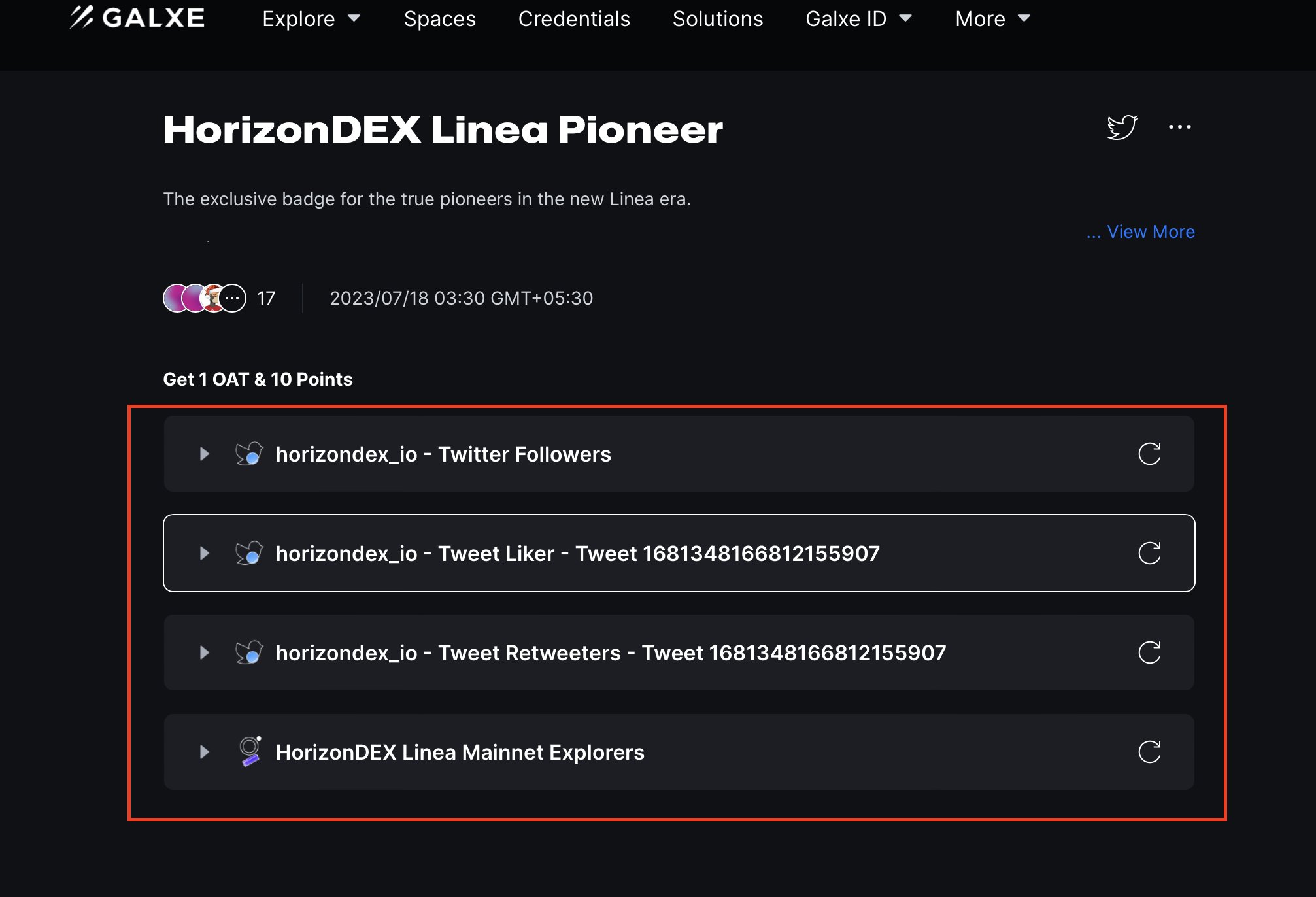Screen dimensions: 1316x897
Task: Open Credentials in navigation bar
Action: [574, 19]
